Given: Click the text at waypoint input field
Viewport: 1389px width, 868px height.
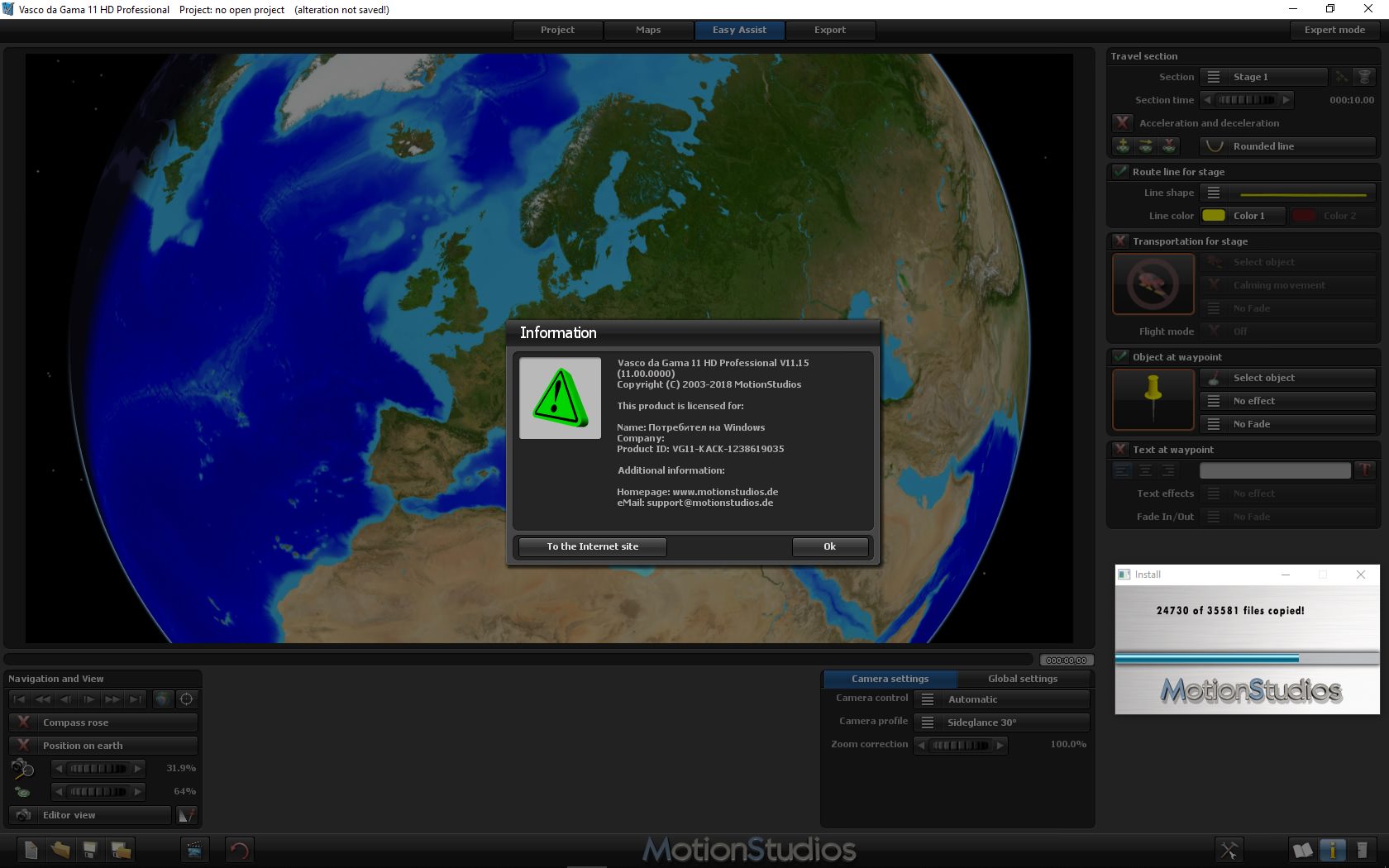Looking at the screenshot, I should 1275,470.
